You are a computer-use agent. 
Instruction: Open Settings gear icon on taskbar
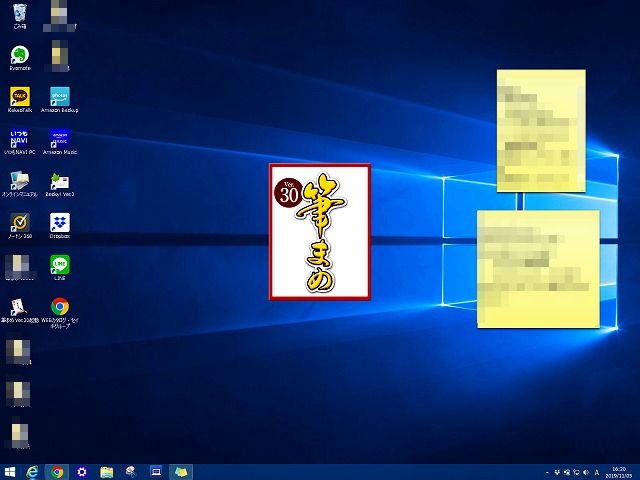click(x=82, y=472)
